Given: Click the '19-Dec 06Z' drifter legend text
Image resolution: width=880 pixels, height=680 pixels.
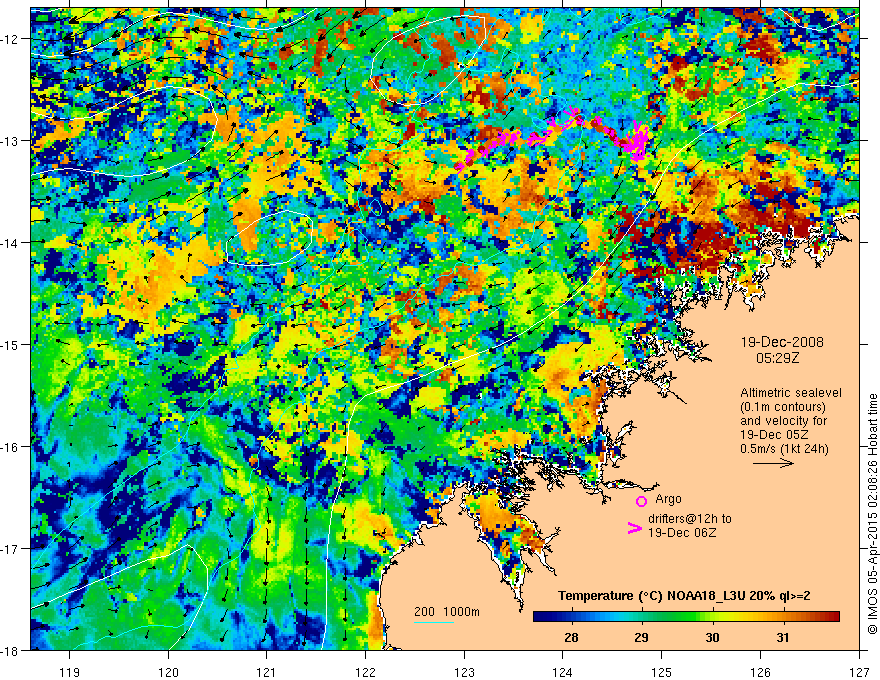Looking at the screenshot, I should click(682, 533).
